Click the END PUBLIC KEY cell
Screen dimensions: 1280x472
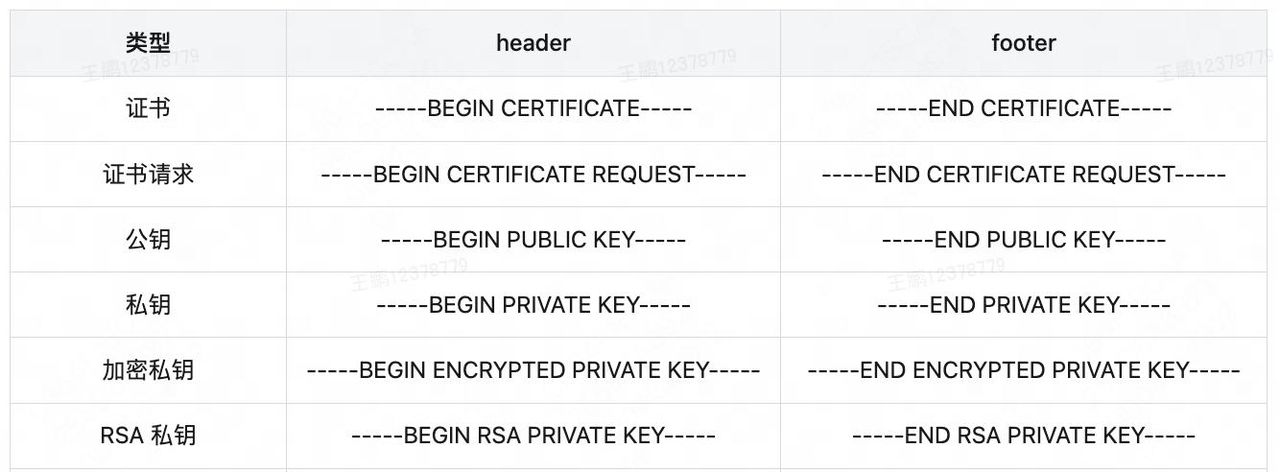coord(1023,239)
